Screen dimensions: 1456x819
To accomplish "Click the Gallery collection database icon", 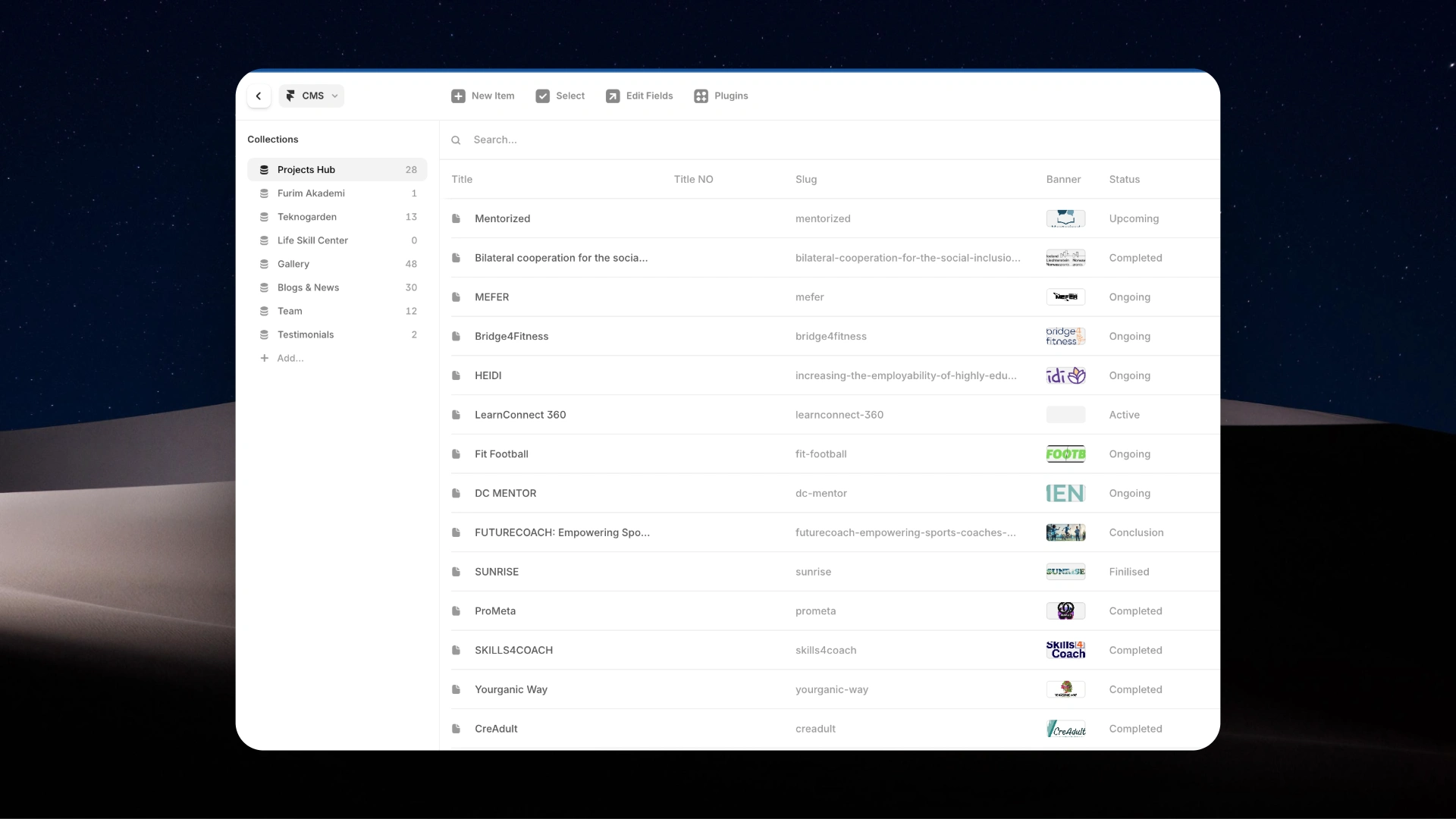I will [264, 264].
